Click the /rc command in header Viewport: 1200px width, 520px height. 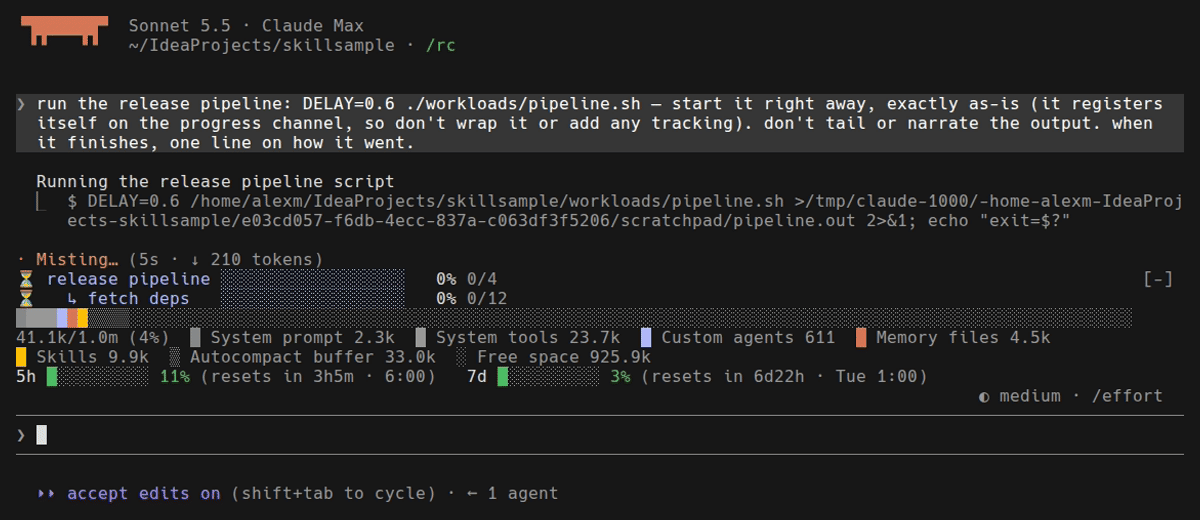click(x=441, y=45)
